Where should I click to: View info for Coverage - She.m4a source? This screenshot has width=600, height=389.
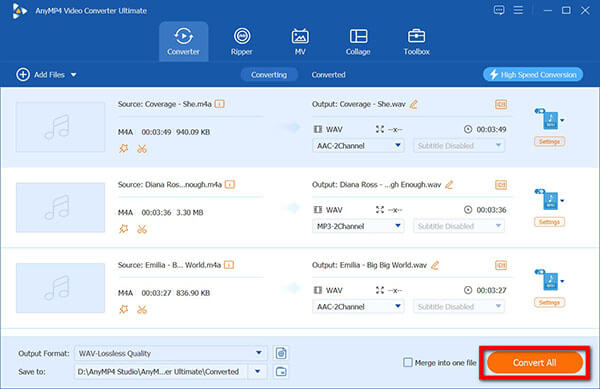(220, 104)
